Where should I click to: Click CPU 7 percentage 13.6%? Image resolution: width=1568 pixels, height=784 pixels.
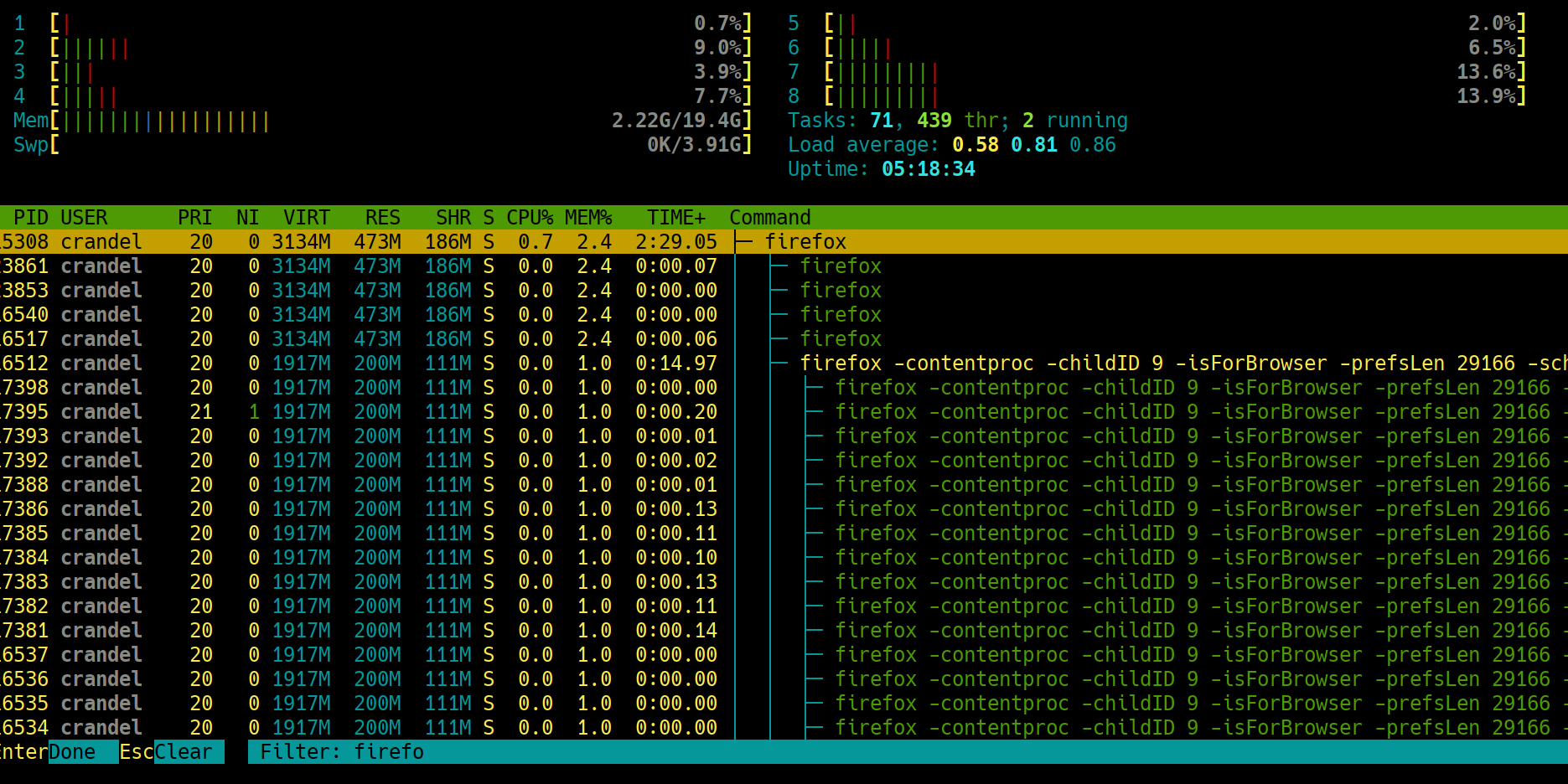[1486, 72]
